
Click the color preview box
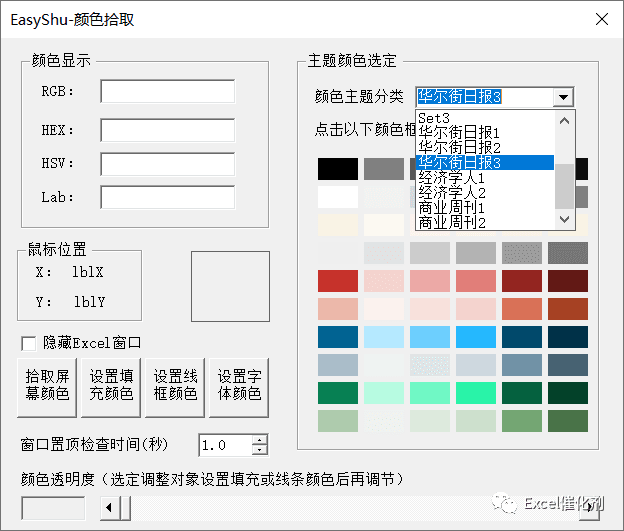230,286
